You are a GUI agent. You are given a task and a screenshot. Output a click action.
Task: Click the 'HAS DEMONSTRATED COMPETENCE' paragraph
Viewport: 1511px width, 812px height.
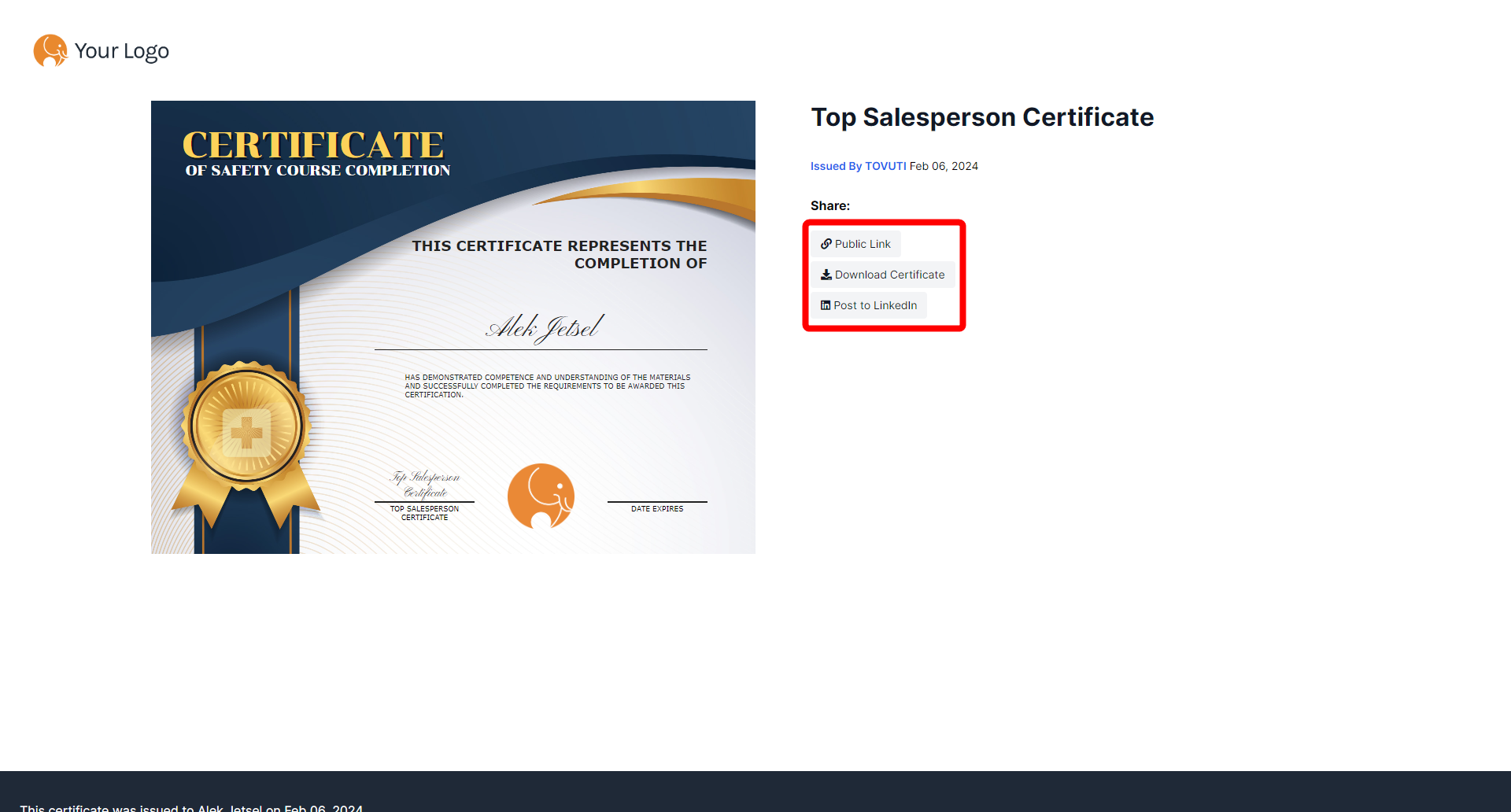pos(548,386)
